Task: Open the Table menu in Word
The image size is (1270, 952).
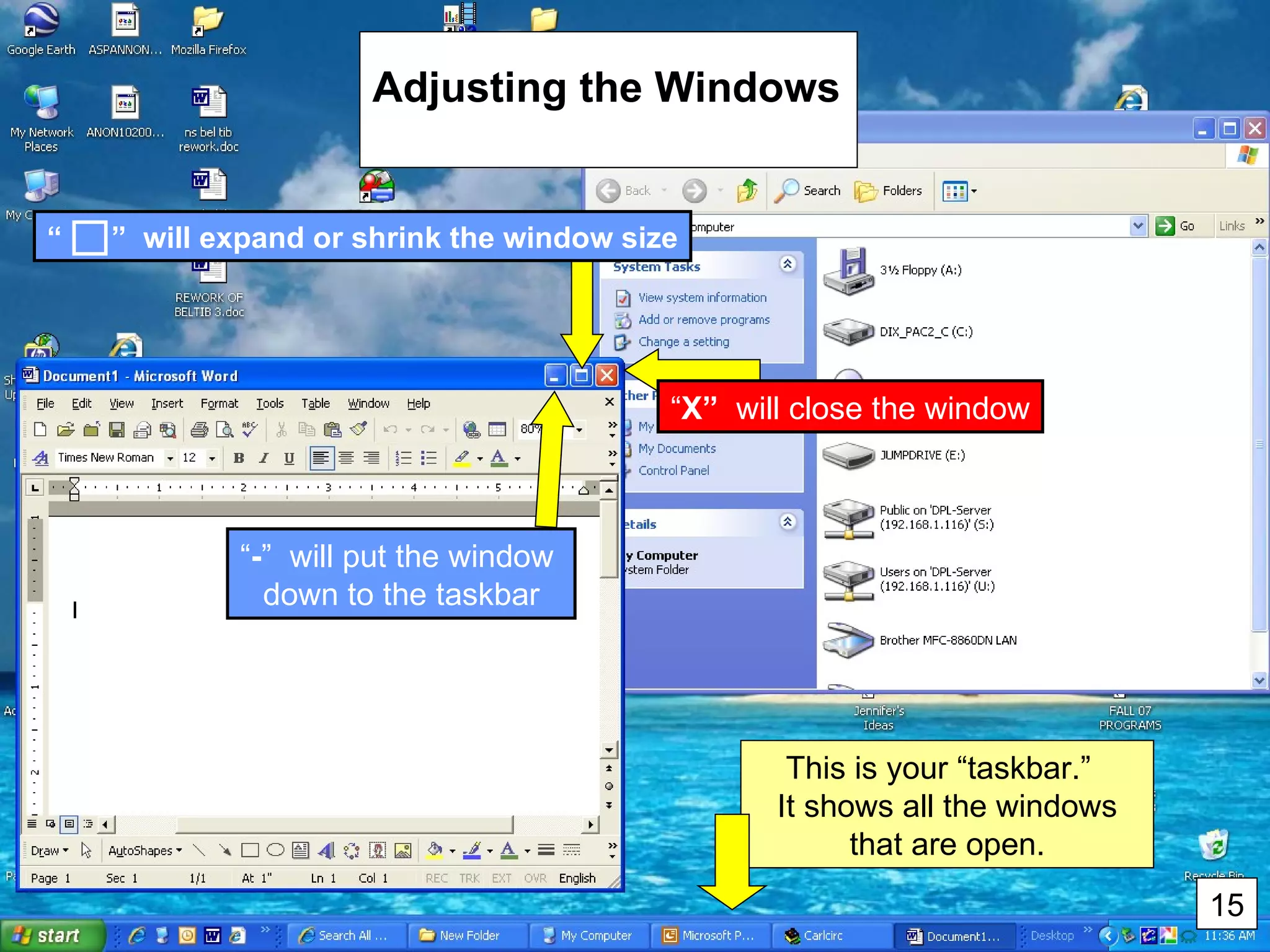Action: [315, 403]
